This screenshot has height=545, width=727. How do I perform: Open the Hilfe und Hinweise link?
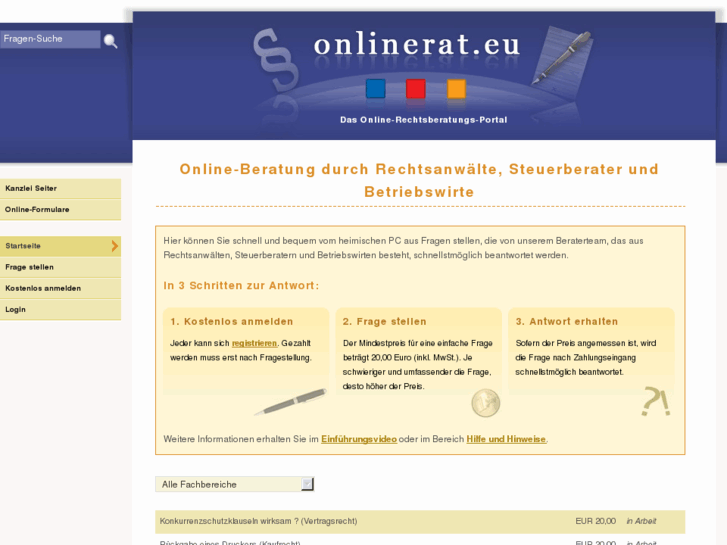click(x=506, y=439)
